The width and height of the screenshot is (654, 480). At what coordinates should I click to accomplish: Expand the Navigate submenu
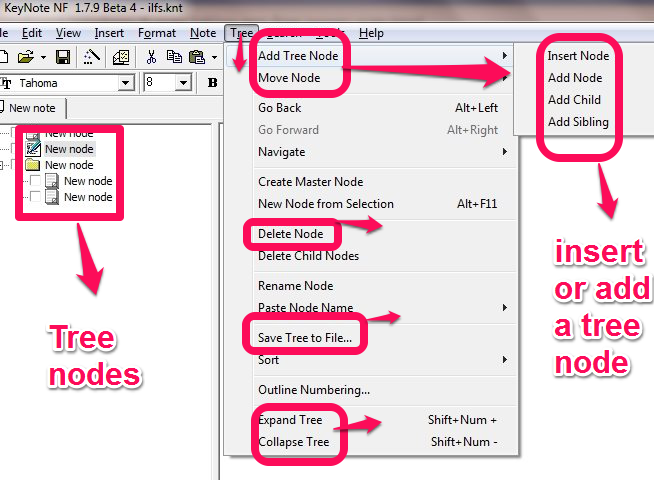point(371,152)
